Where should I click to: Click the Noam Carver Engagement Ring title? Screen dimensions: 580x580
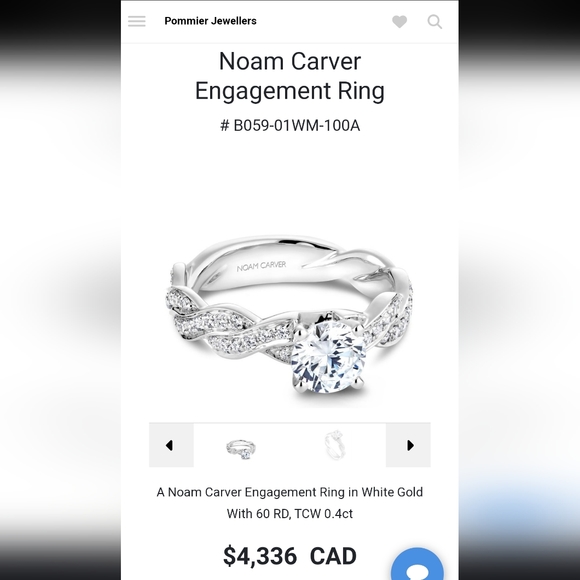pos(290,76)
